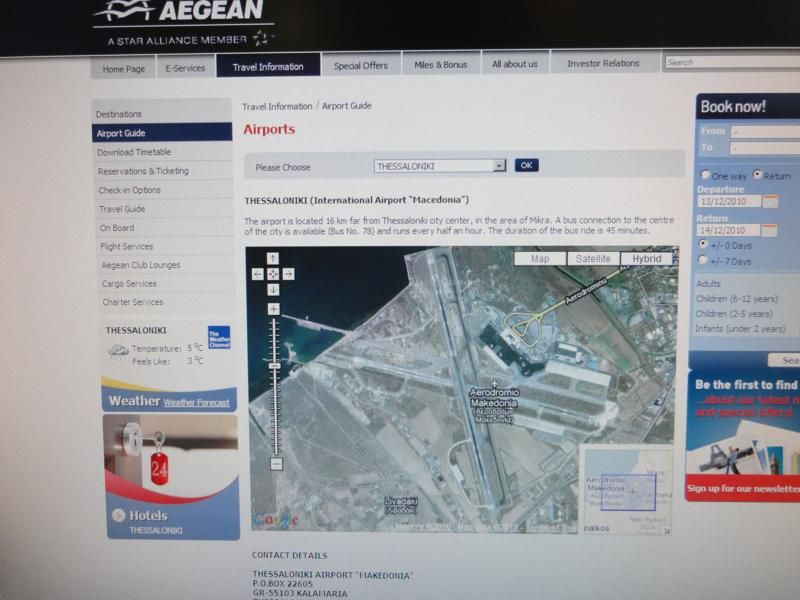Zoom in the map with plus button
This screenshot has width=800, height=600.
click(x=273, y=309)
